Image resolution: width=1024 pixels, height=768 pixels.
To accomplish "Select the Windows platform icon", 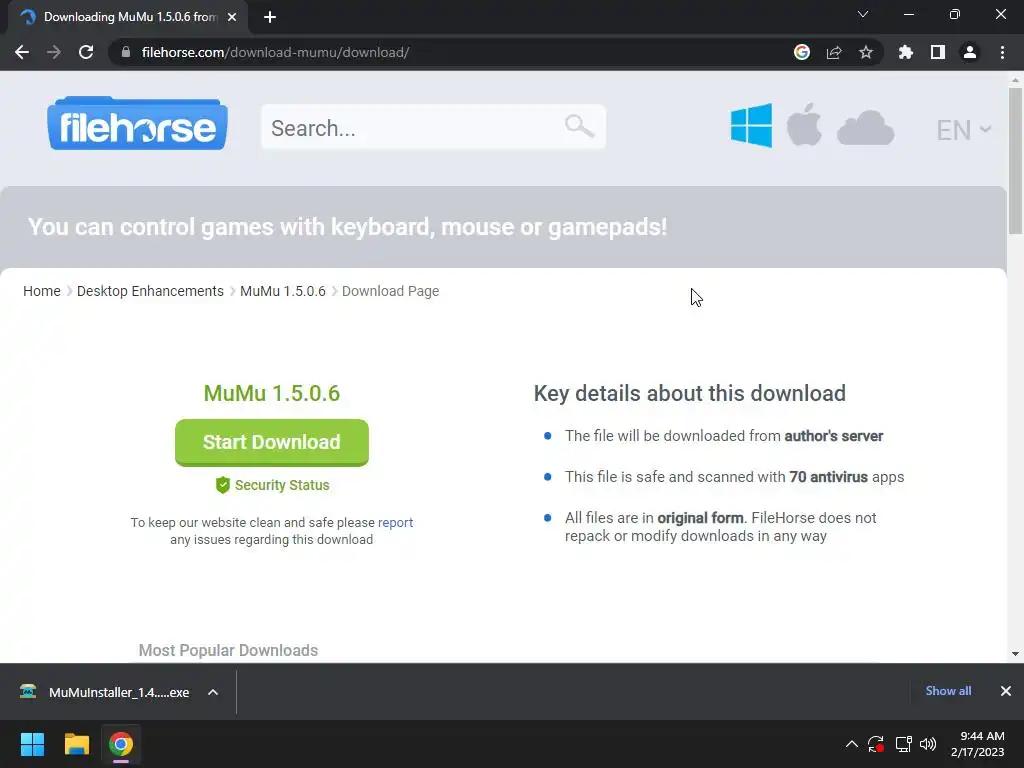I will (751, 125).
